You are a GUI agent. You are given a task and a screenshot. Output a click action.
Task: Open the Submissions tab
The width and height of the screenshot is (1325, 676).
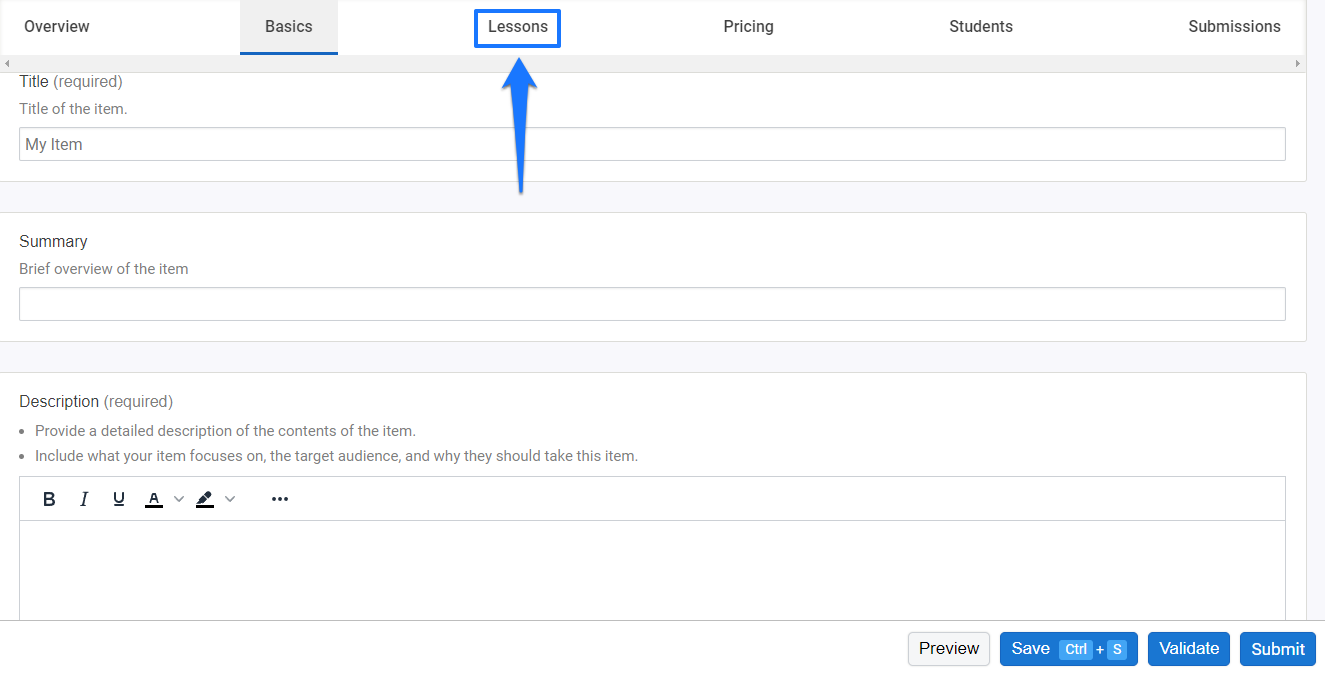(1234, 26)
